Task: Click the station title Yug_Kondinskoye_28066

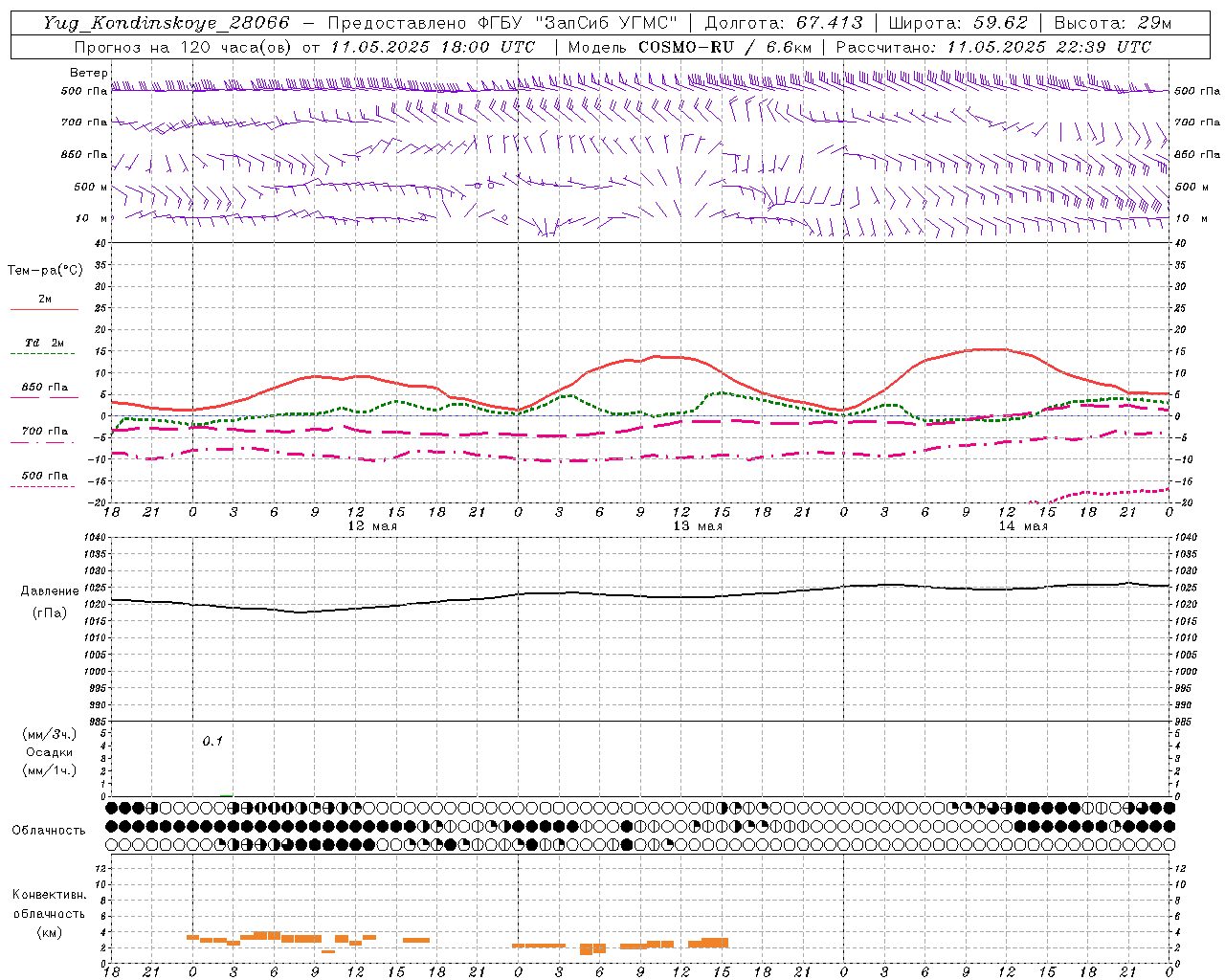Action: [x=166, y=23]
